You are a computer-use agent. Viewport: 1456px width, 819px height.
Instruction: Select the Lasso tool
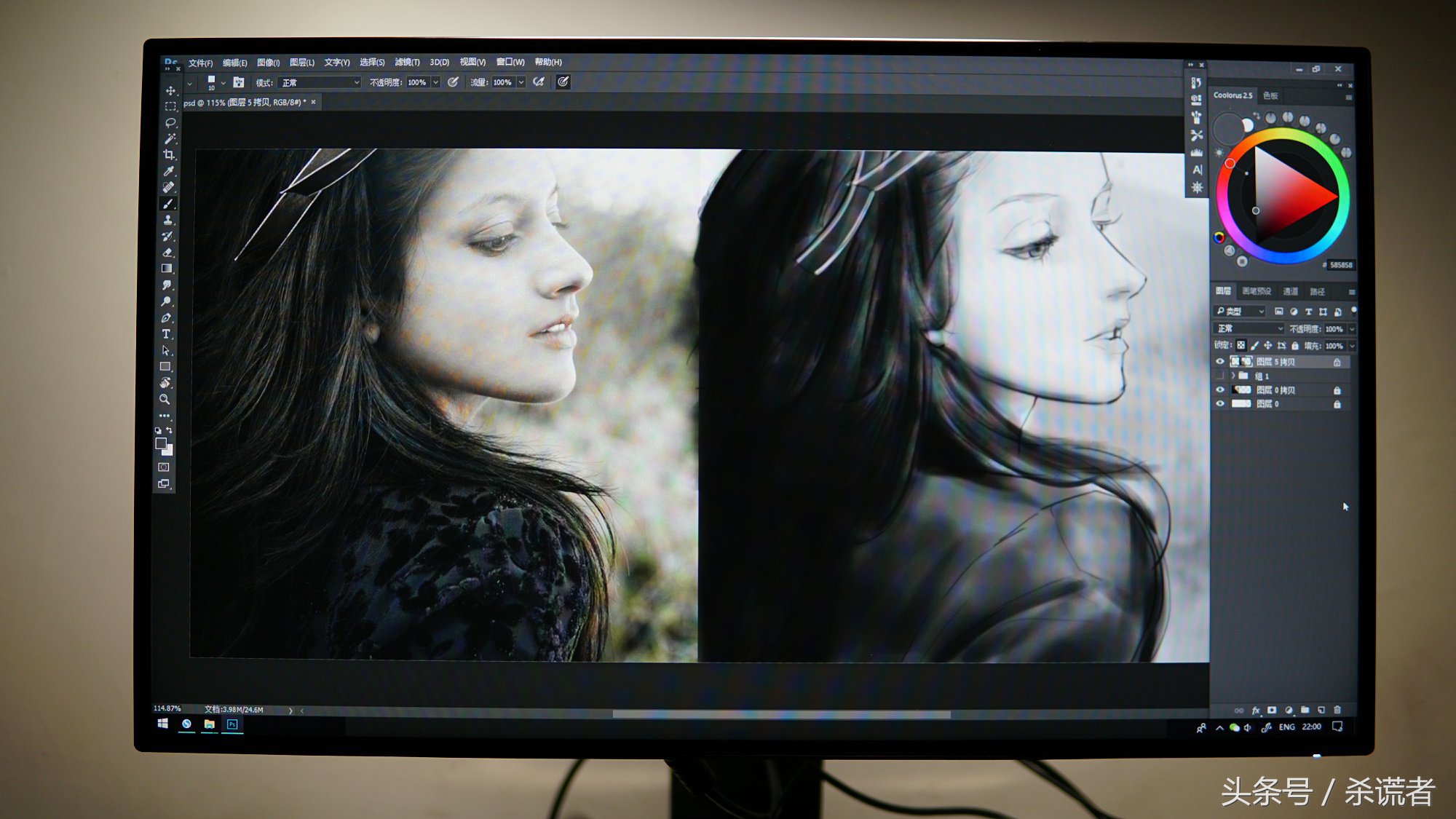click(x=170, y=122)
